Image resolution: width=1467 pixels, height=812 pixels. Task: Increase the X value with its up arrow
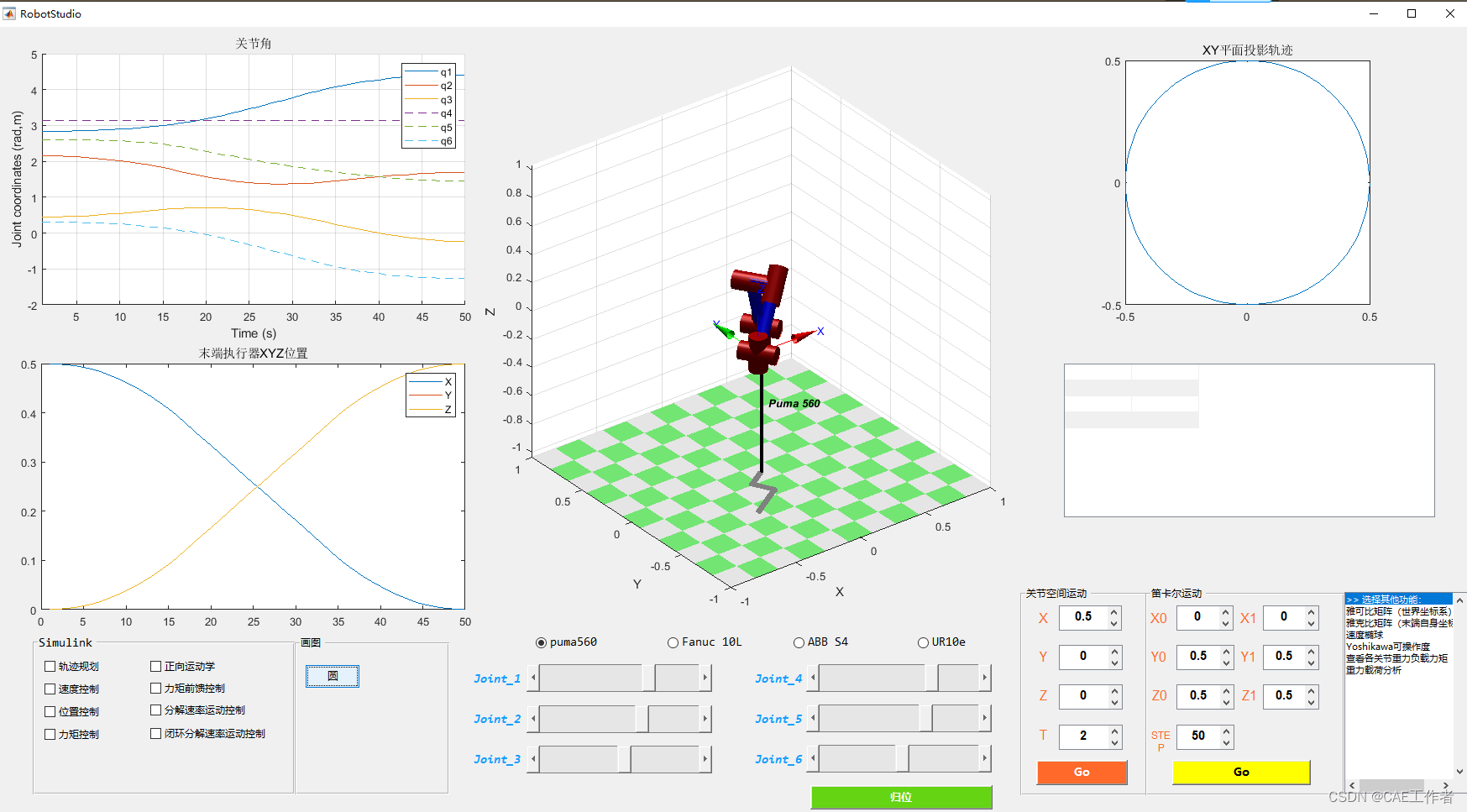tap(1114, 611)
